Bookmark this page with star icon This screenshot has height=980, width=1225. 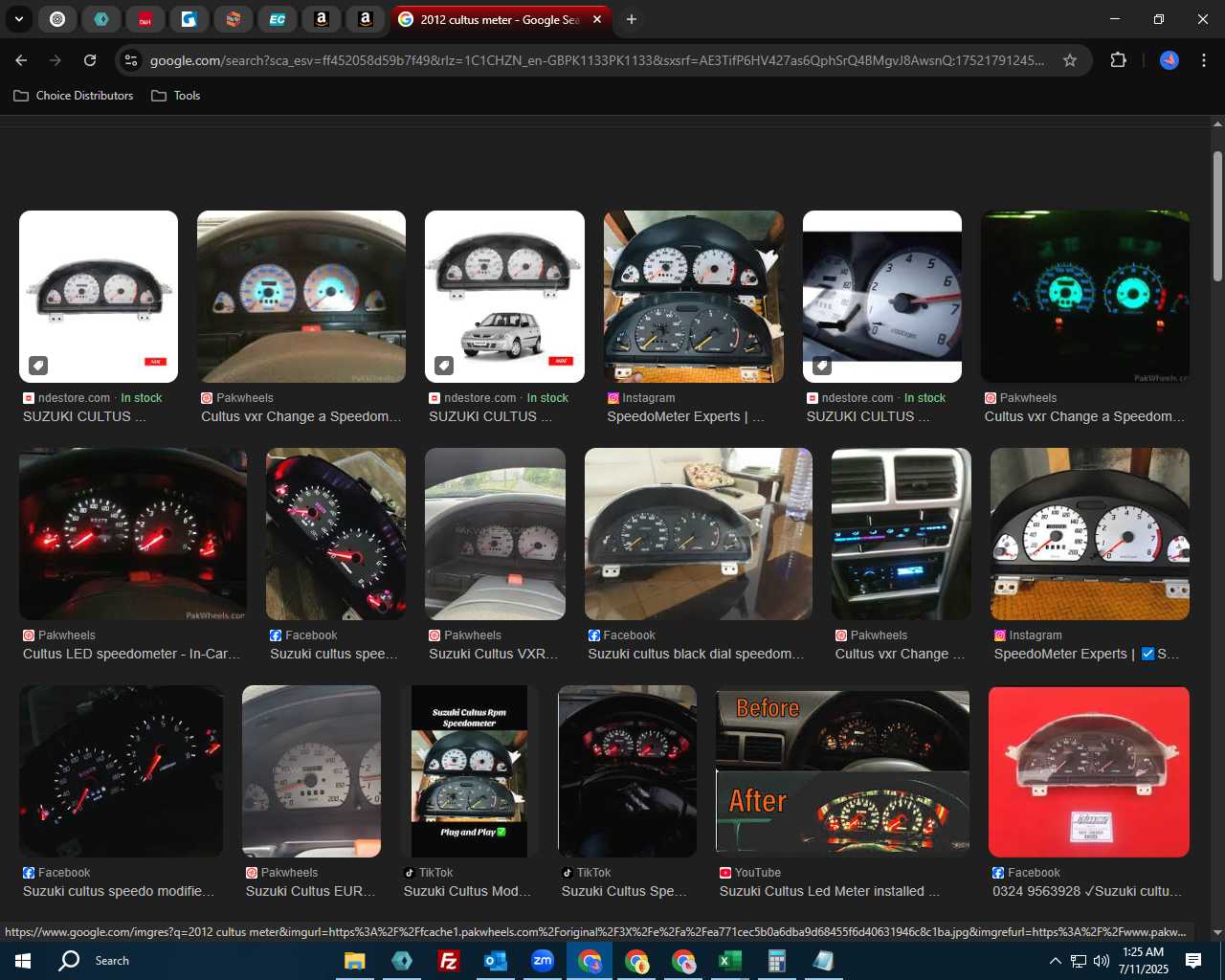coord(1070,60)
